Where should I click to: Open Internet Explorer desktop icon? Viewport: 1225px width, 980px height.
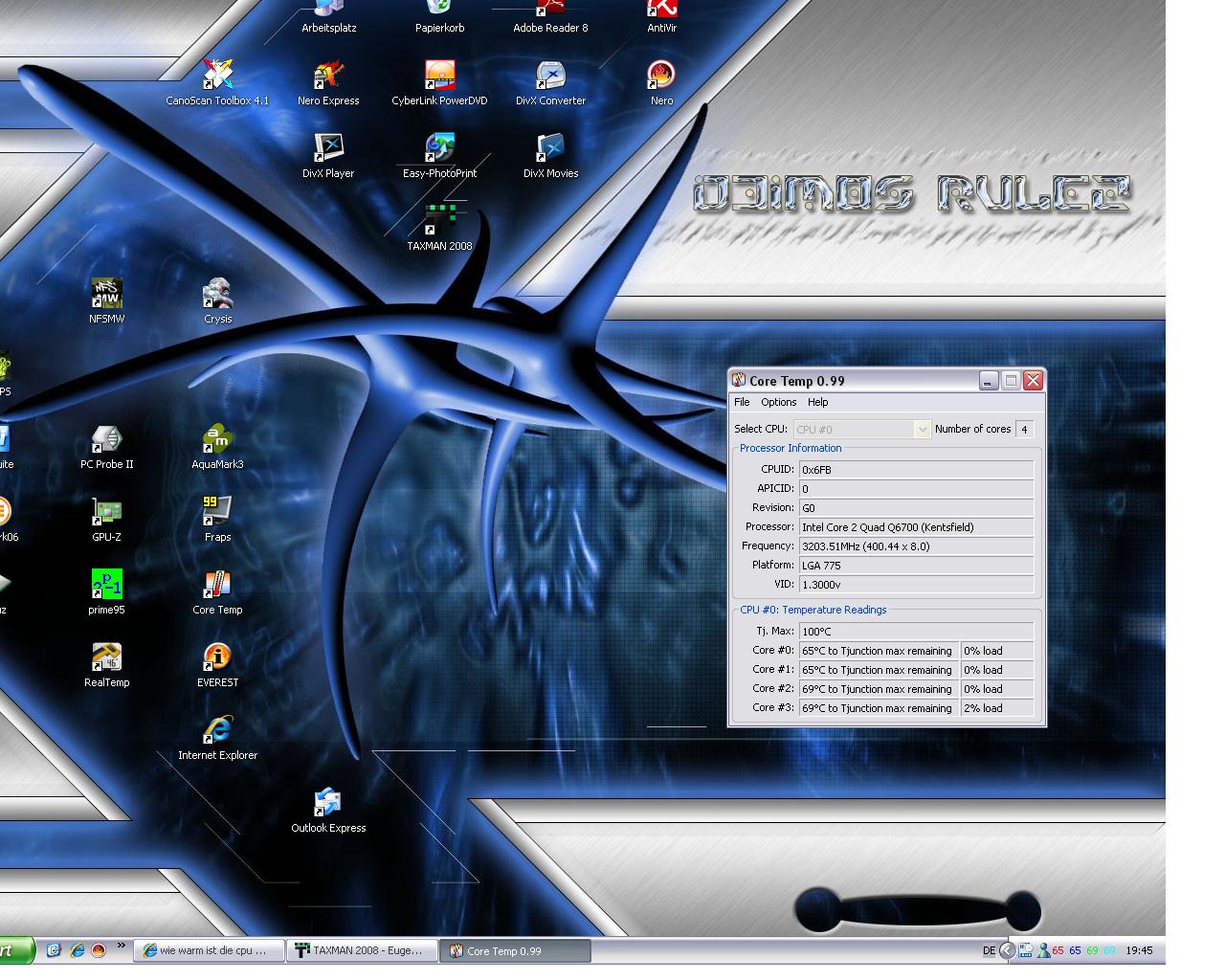pos(217,738)
